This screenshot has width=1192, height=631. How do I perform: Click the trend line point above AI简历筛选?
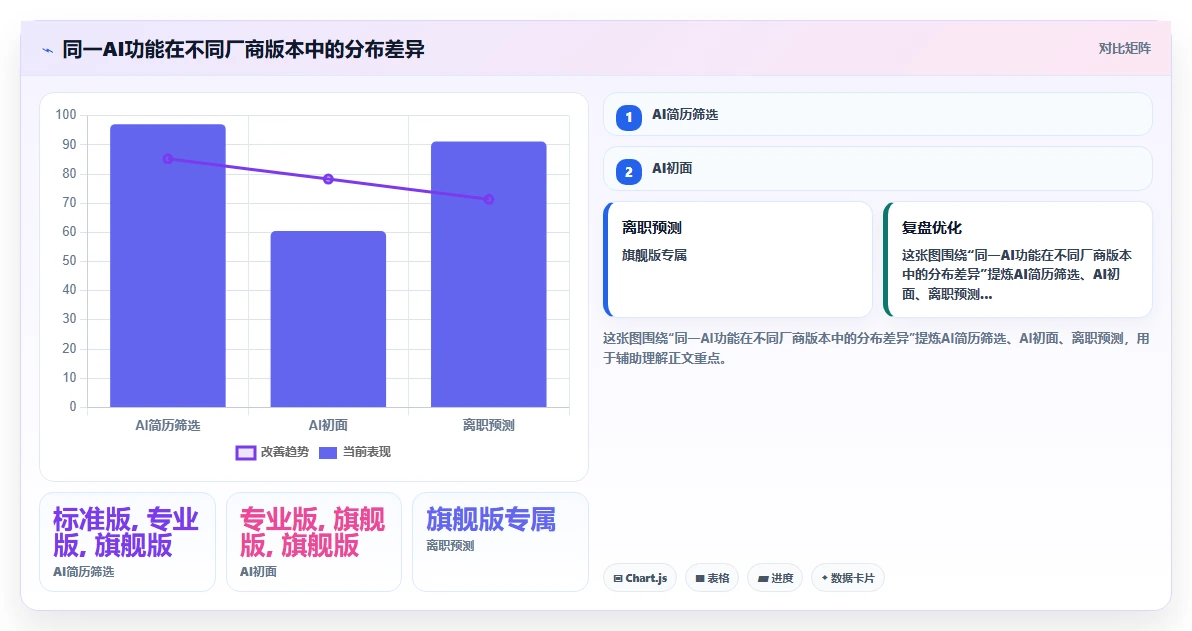[168, 159]
